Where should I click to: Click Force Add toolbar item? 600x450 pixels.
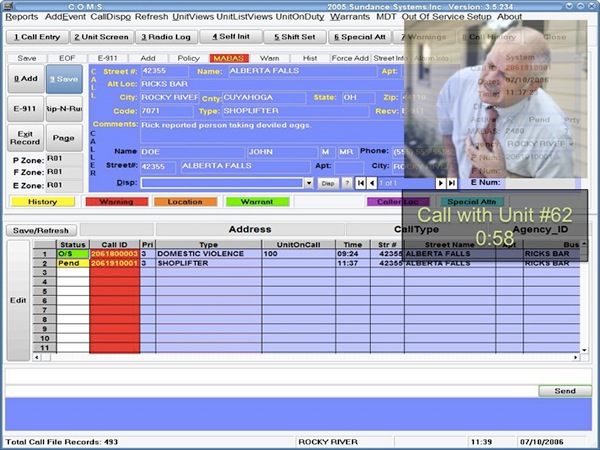pyautogui.click(x=350, y=58)
